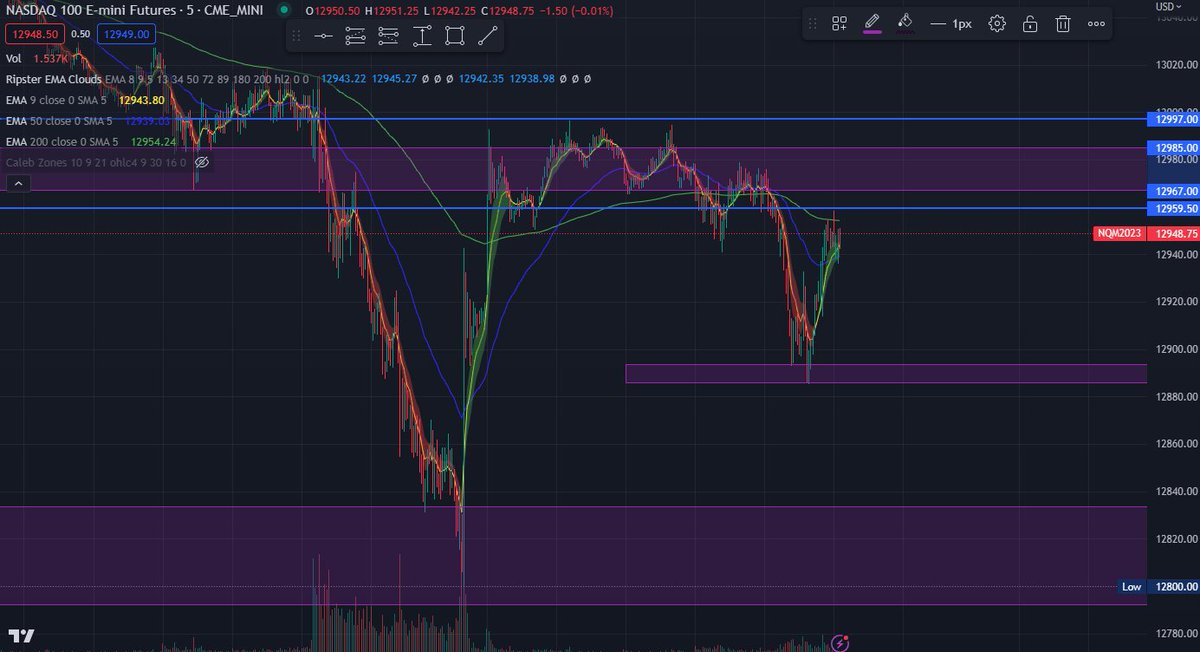The image size is (1200, 652).
Task: Click the properties toolbar drag handle
Action: [x=814, y=23]
